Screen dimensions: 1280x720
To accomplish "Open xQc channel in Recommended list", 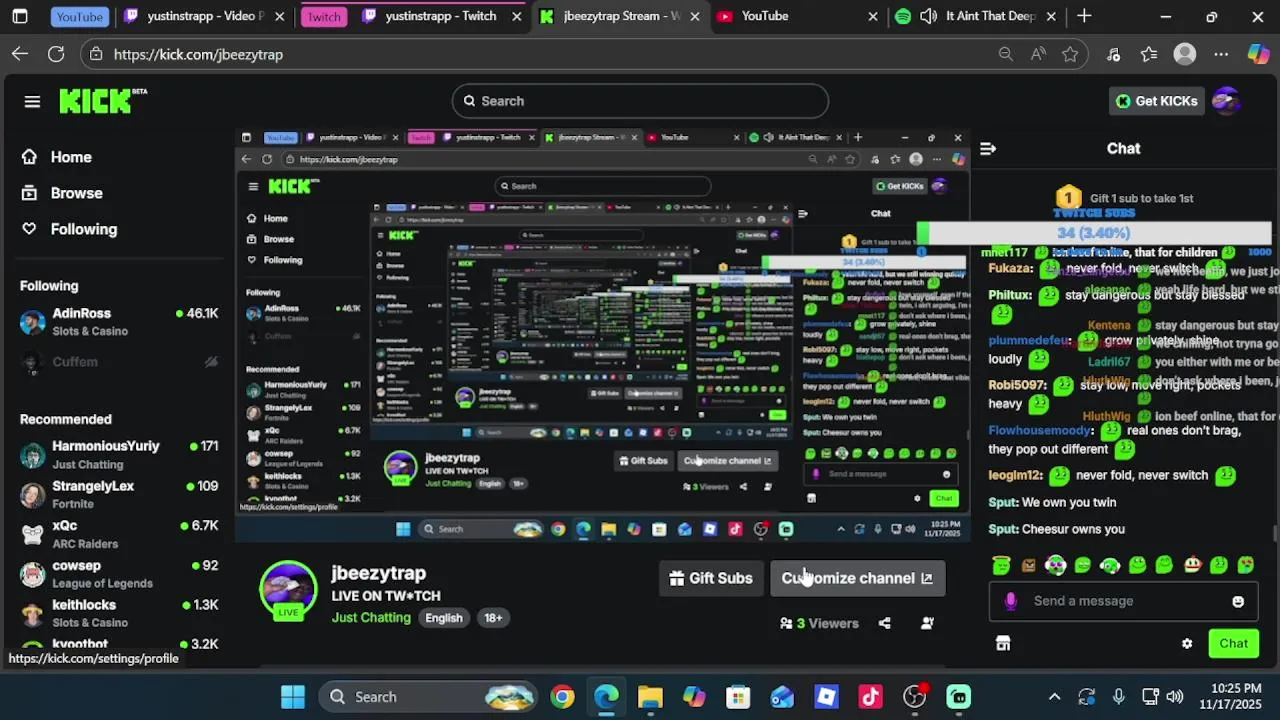I will click(x=119, y=534).
